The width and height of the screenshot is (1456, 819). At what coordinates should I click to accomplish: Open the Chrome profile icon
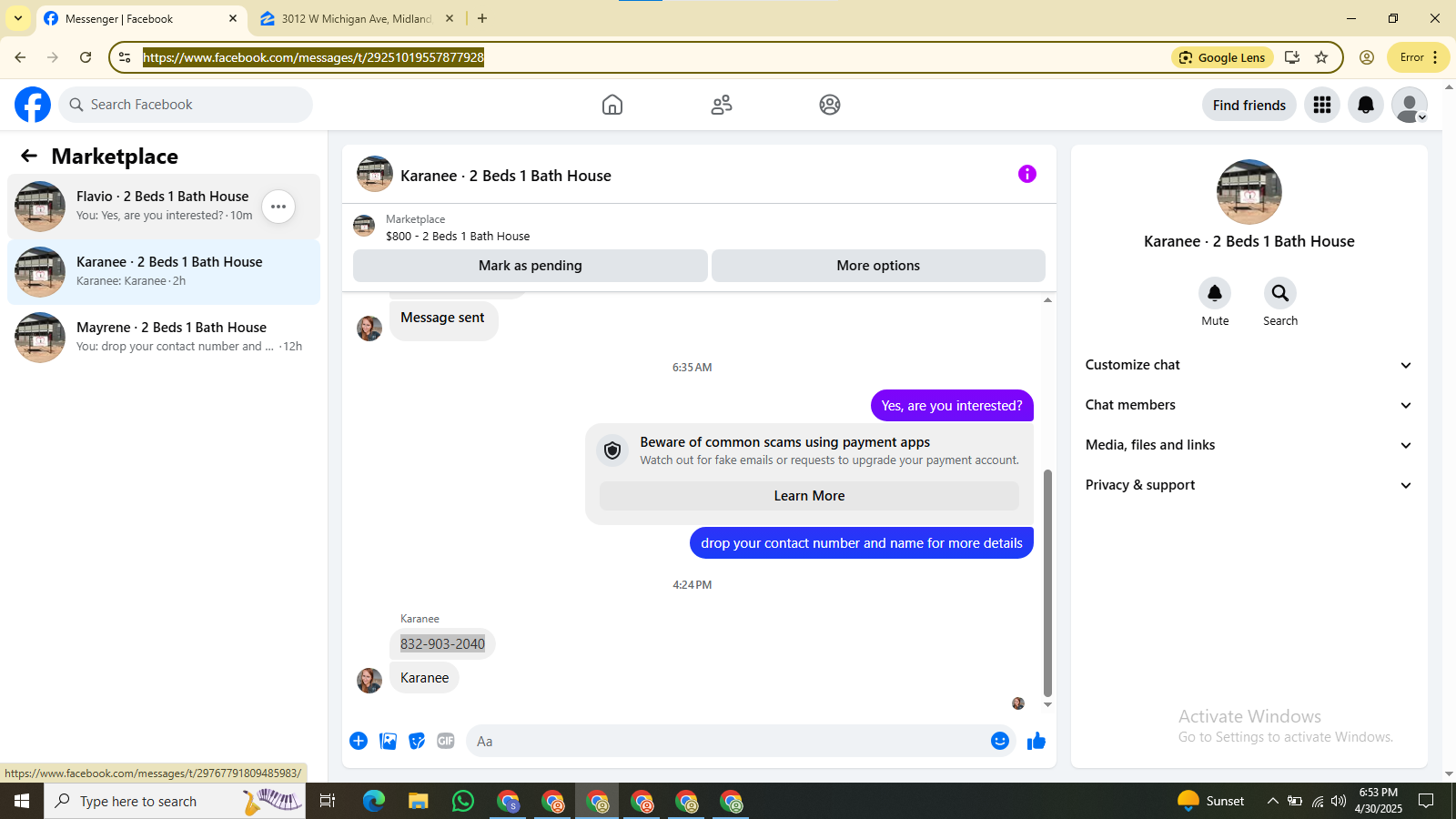[x=1367, y=57]
